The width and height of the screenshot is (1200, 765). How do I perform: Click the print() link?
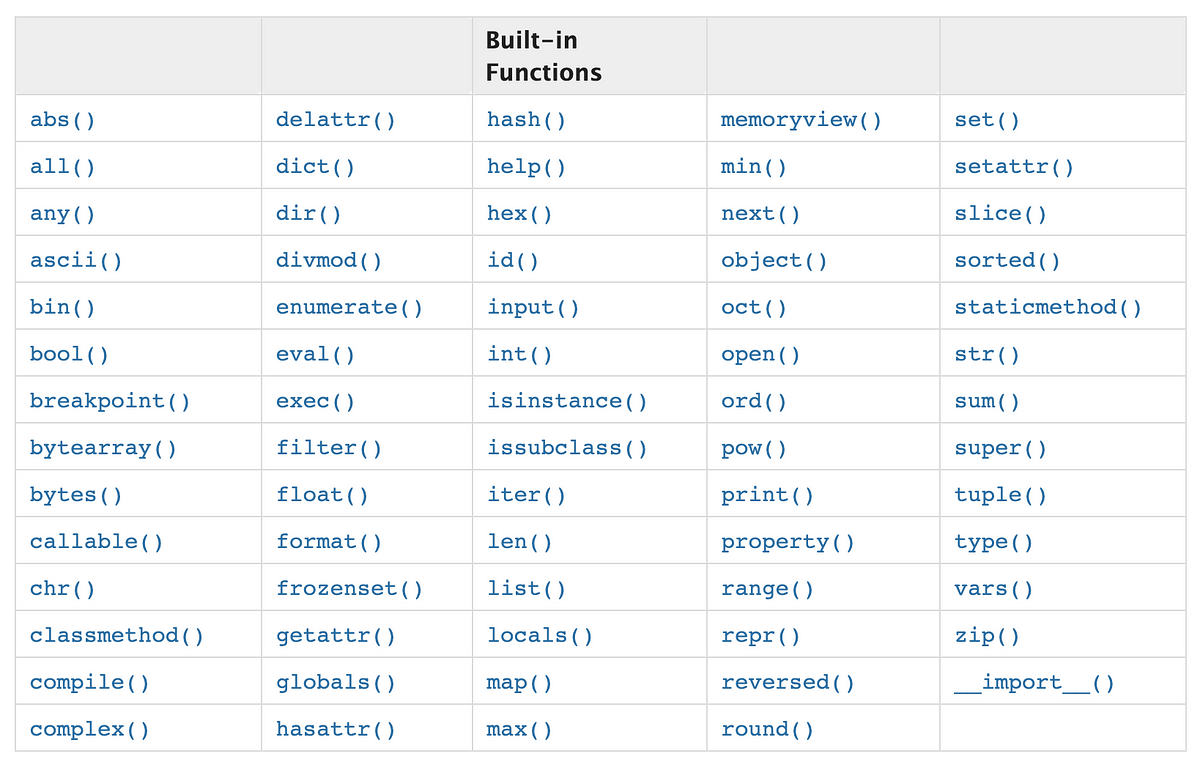click(x=767, y=495)
